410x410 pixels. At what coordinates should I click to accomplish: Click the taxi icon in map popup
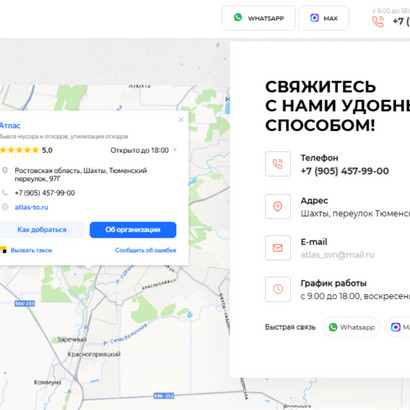click(3, 250)
